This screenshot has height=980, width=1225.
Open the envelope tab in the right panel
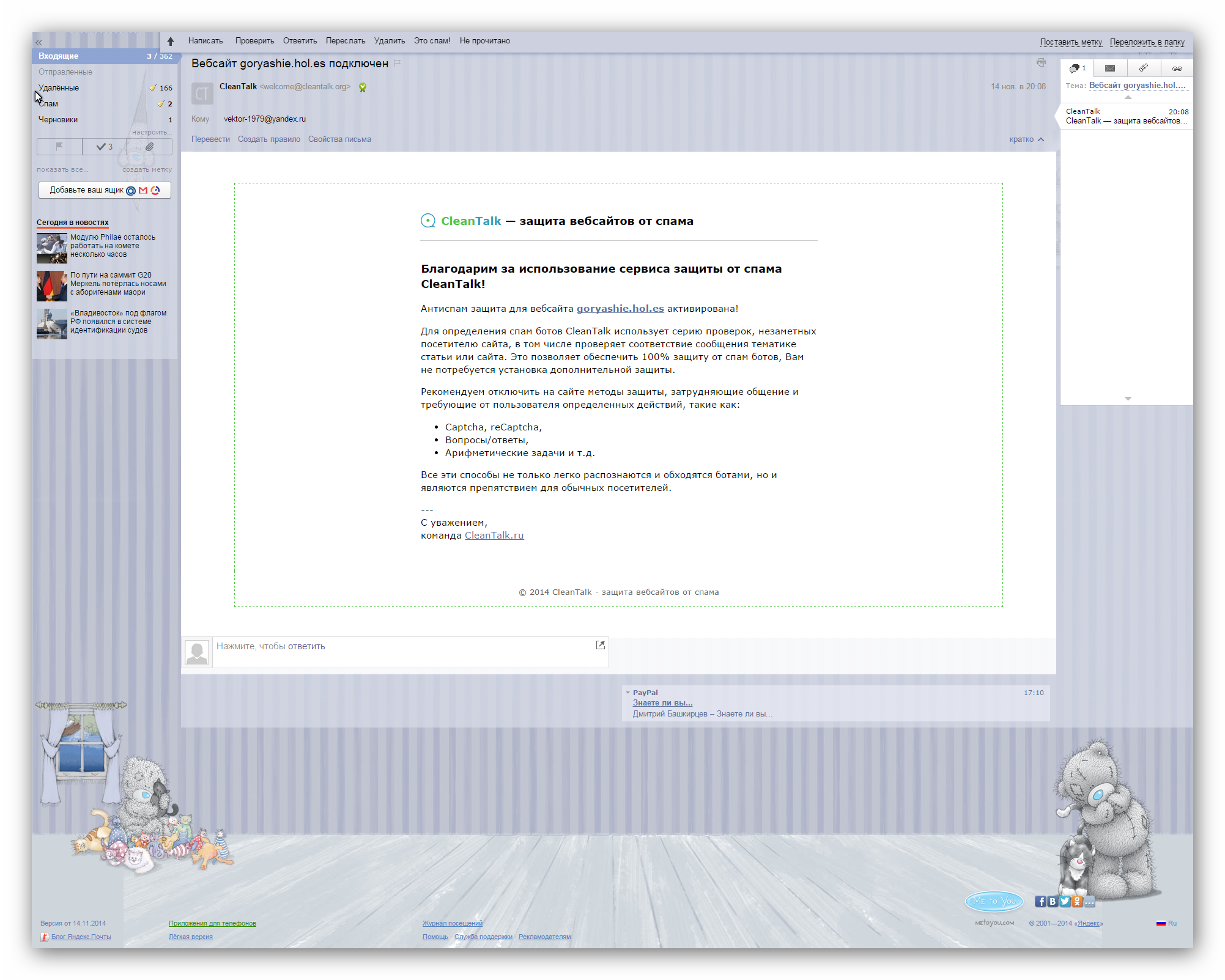[x=1110, y=68]
